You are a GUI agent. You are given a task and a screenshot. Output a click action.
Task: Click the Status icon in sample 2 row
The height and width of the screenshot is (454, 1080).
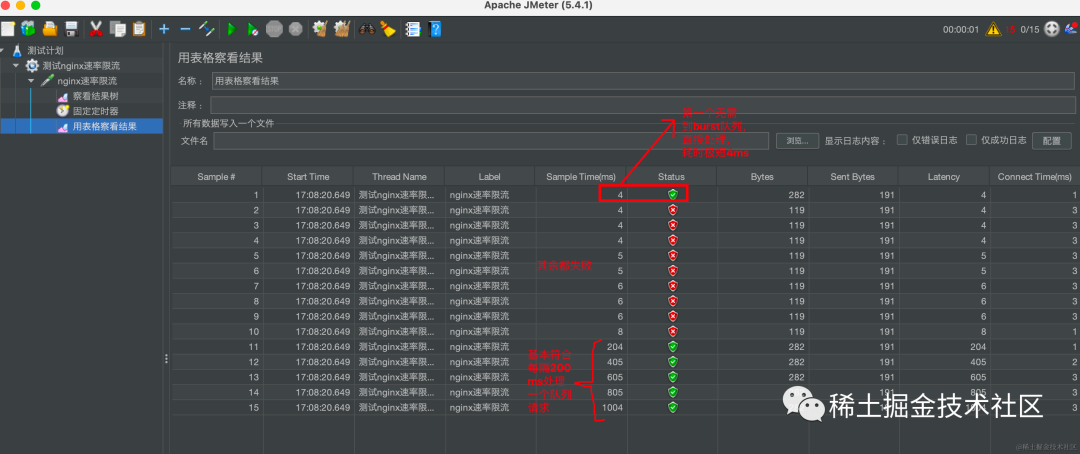[x=673, y=209]
